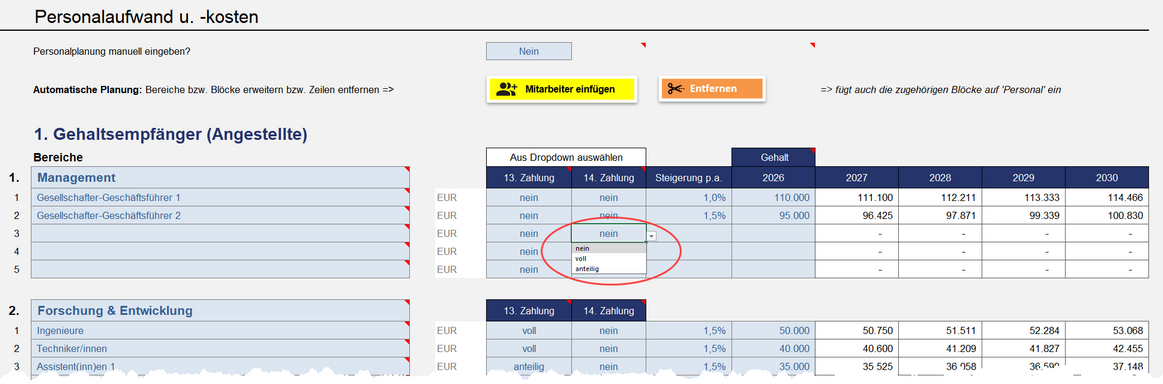Click the 'Personalaufwand u. -kosten' title
This screenshot has height=384, width=1163.
coord(147,16)
